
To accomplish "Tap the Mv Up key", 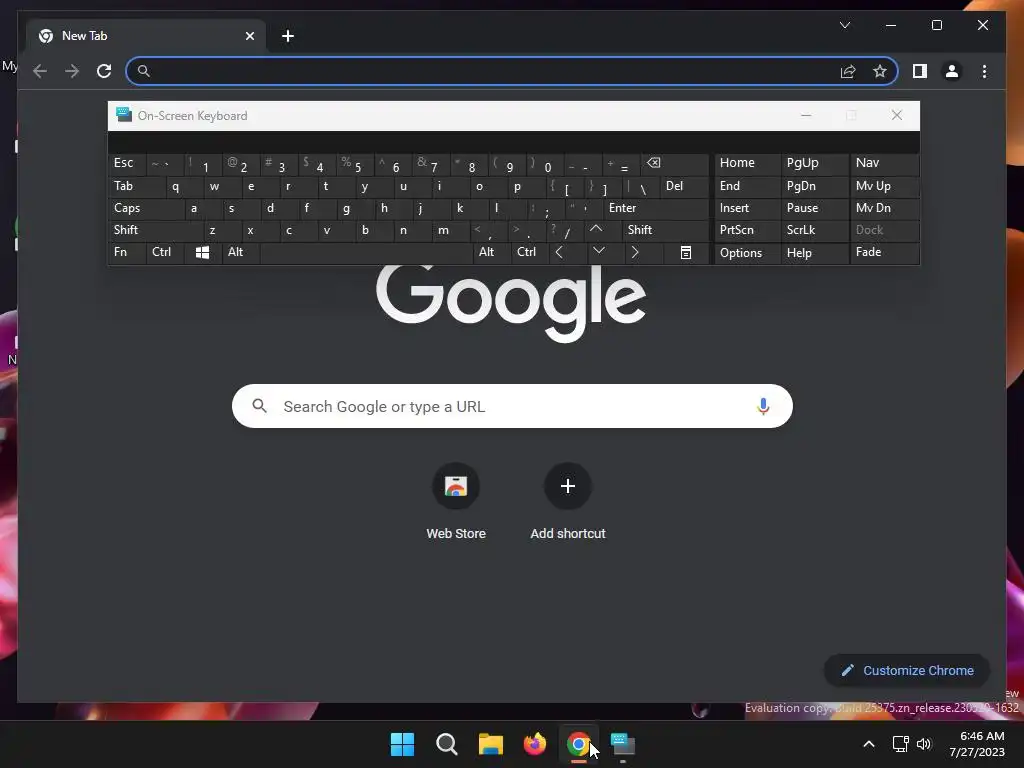I will click(884, 186).
